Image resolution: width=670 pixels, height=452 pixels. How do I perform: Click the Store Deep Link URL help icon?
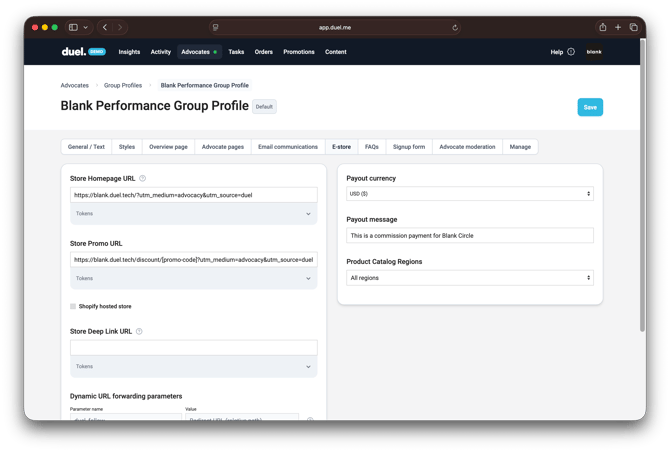pos(139,331)
